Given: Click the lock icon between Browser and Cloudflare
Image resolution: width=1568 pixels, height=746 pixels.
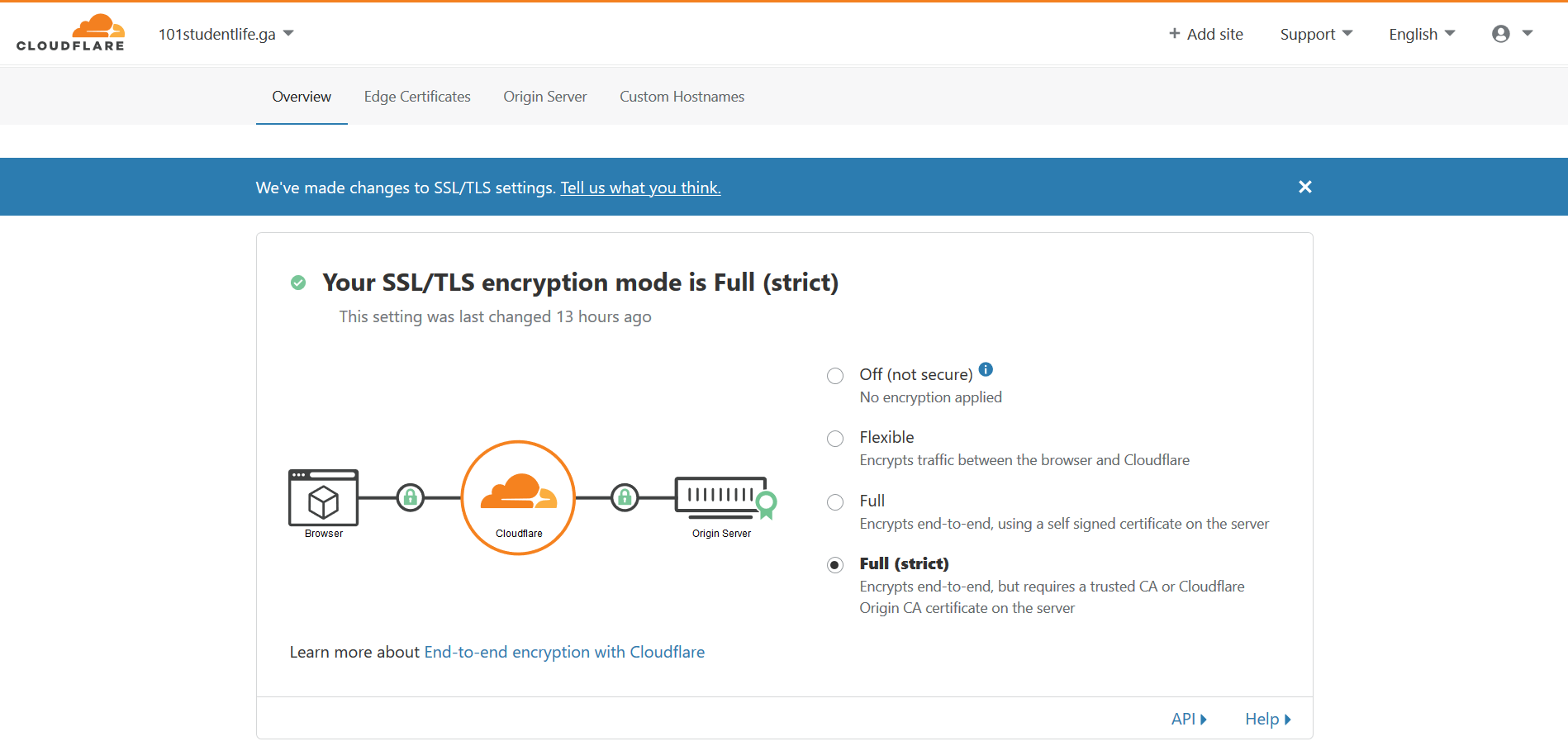Looking at the screenshot, I should click(411, 497).
